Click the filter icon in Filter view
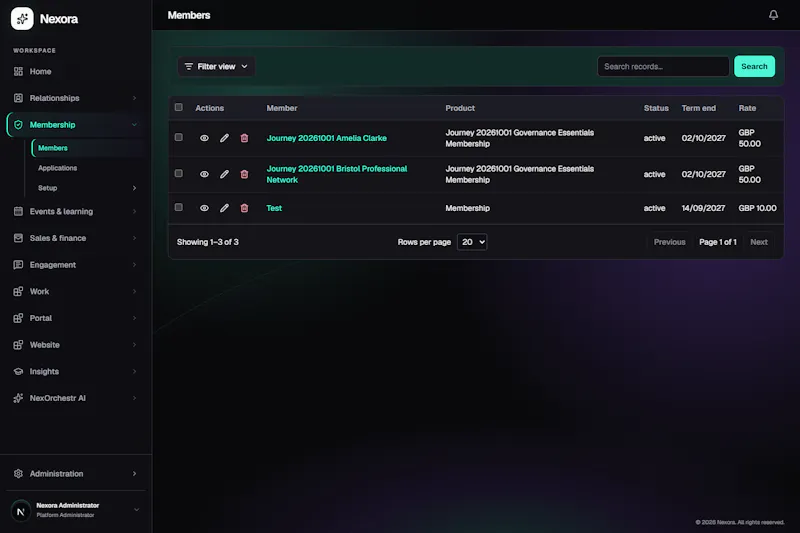This screenshot has height=533, width=800. click(189, 67)
